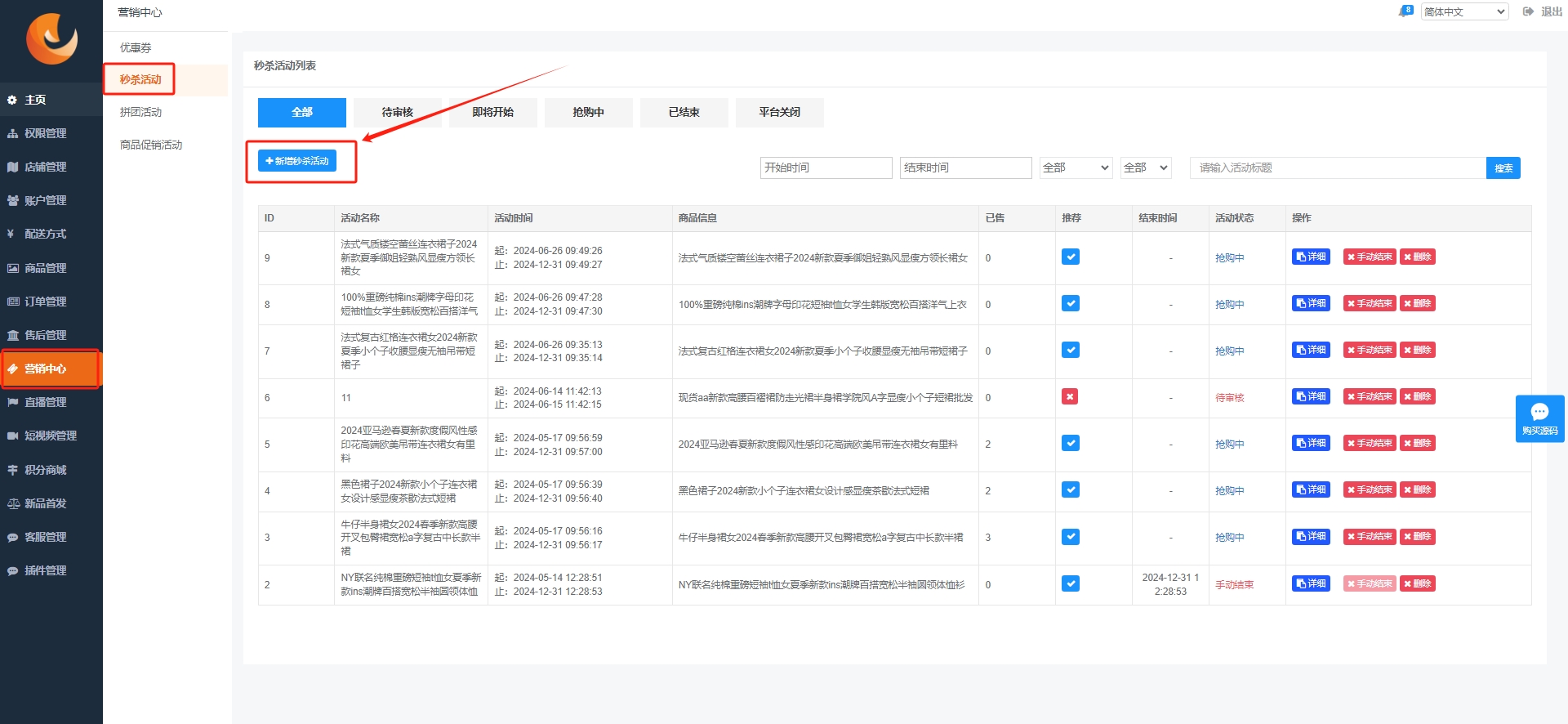Viewport: 1568px width, 724px height.
Task: Switch to the 待审核 tab
Action: coord(398,113)
